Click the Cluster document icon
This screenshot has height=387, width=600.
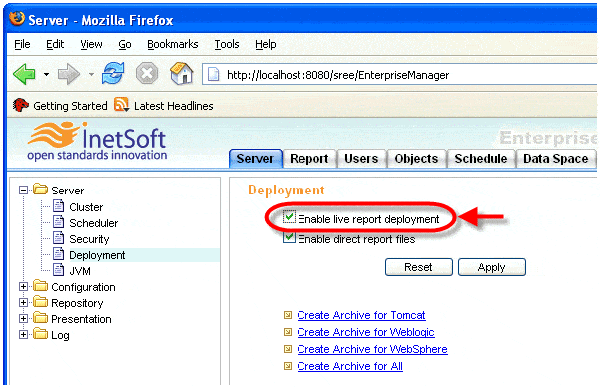click(59, 206)
